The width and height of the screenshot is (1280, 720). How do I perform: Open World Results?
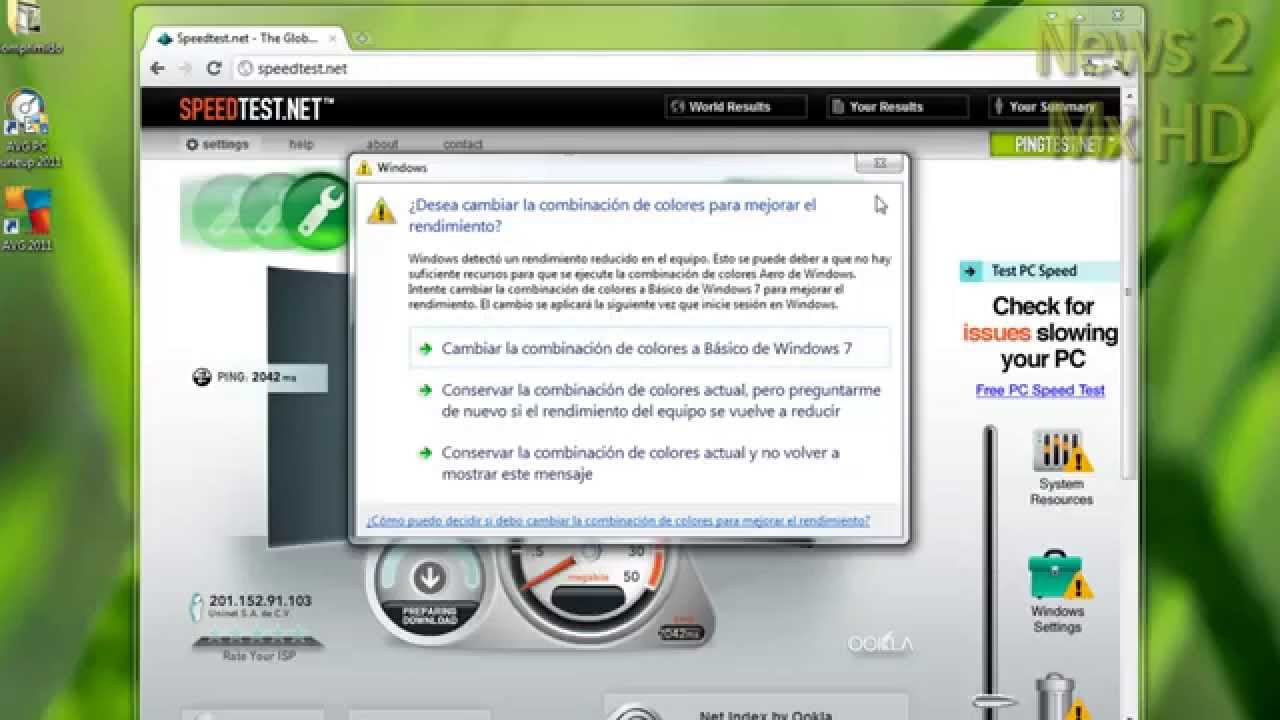click(x=735, y=106)
